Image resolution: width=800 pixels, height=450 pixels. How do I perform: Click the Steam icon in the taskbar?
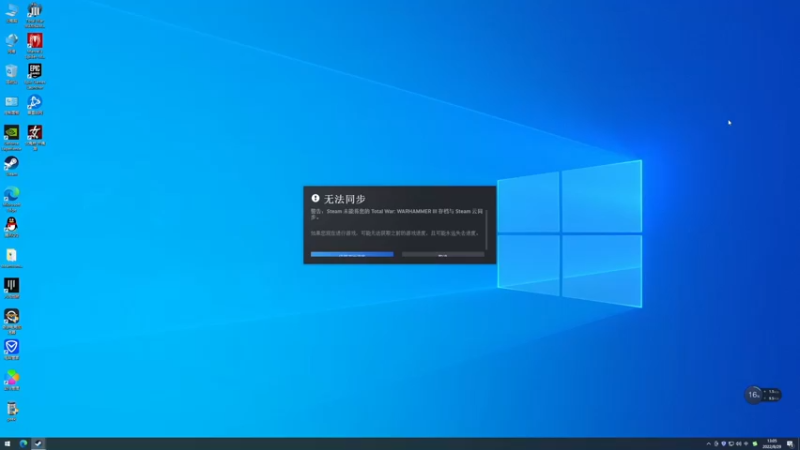tap(38, 443)
